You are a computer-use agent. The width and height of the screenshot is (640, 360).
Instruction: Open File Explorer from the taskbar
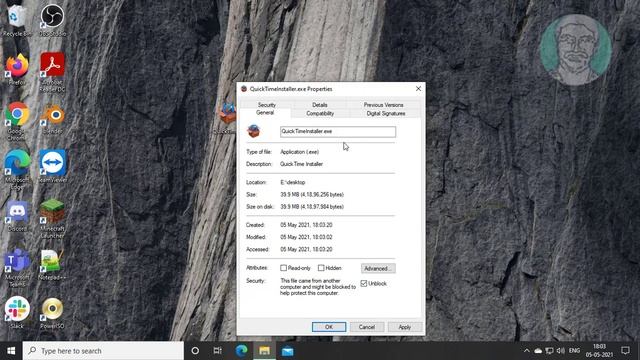click(264, 351)
